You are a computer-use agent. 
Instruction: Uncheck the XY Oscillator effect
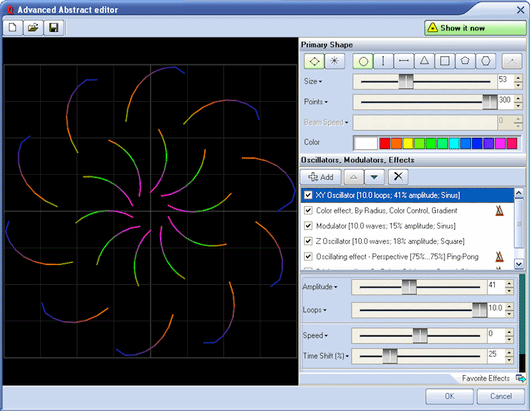pos(308,195)
